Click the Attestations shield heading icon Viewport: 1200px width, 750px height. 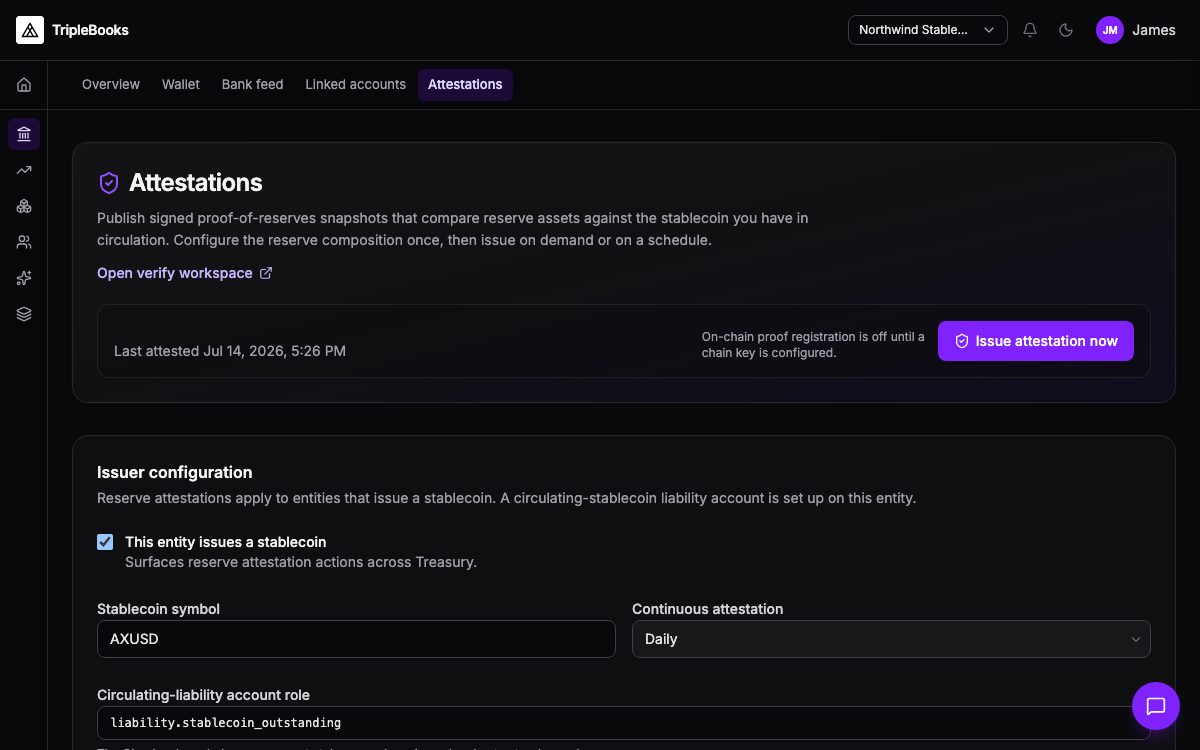(109, 183)
